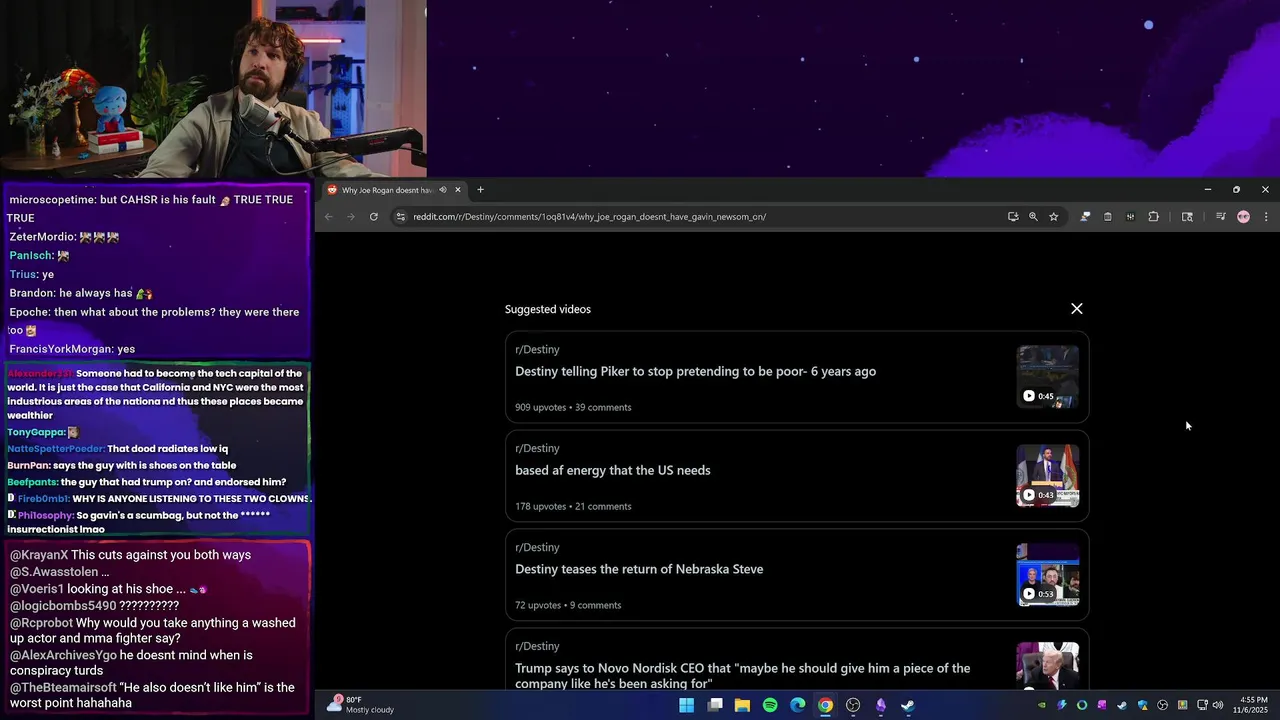Open Microsoft Edge from taskbar
The height and width of the screenshot is (720, 1280).
click(x=797, y=705)
